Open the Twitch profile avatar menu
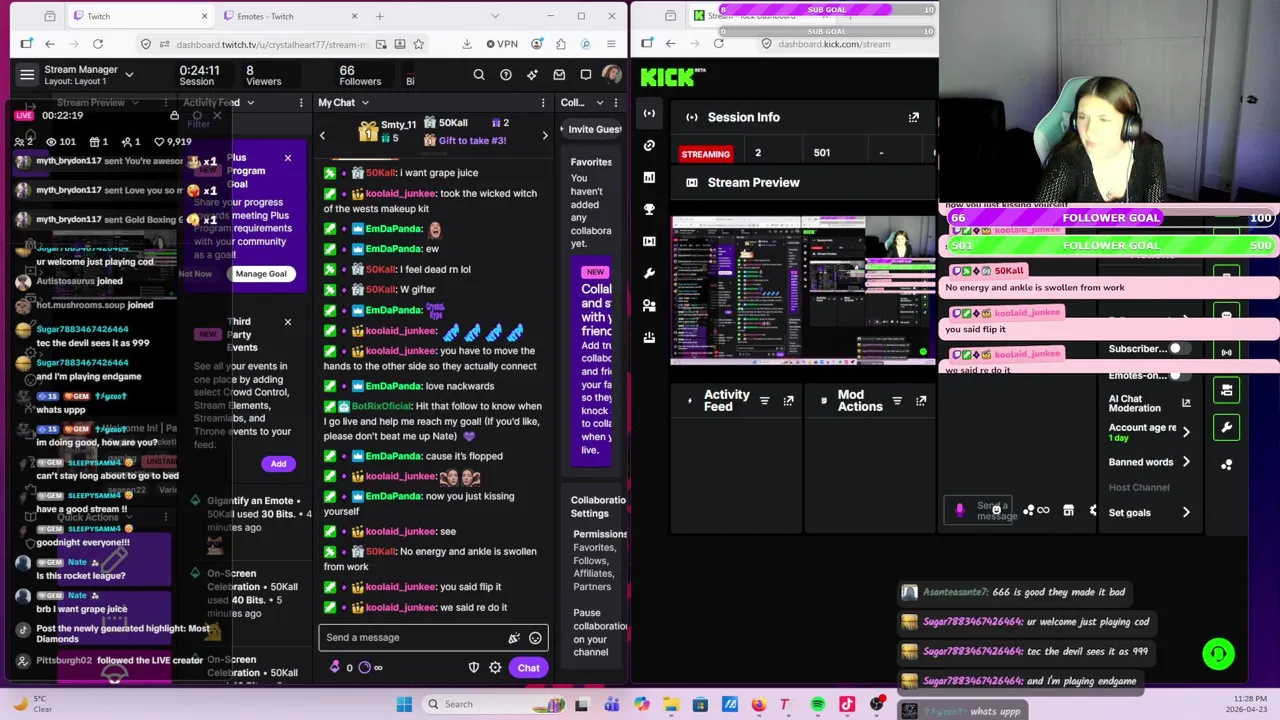Viewport: 1280px width, 720px height. tap(612, 75)
